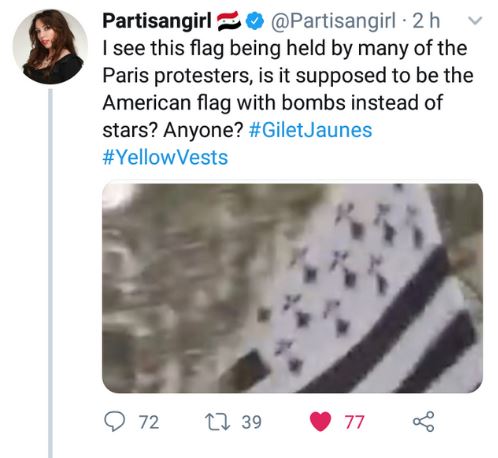
Task: Click the @Partisangirl handle
Action: pyautogui.click(x=334, y=21)
